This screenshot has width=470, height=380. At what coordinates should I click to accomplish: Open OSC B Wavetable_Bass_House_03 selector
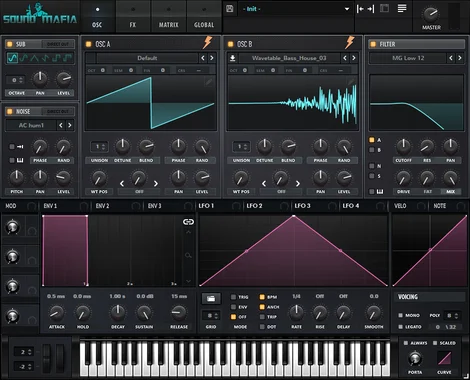289,58
